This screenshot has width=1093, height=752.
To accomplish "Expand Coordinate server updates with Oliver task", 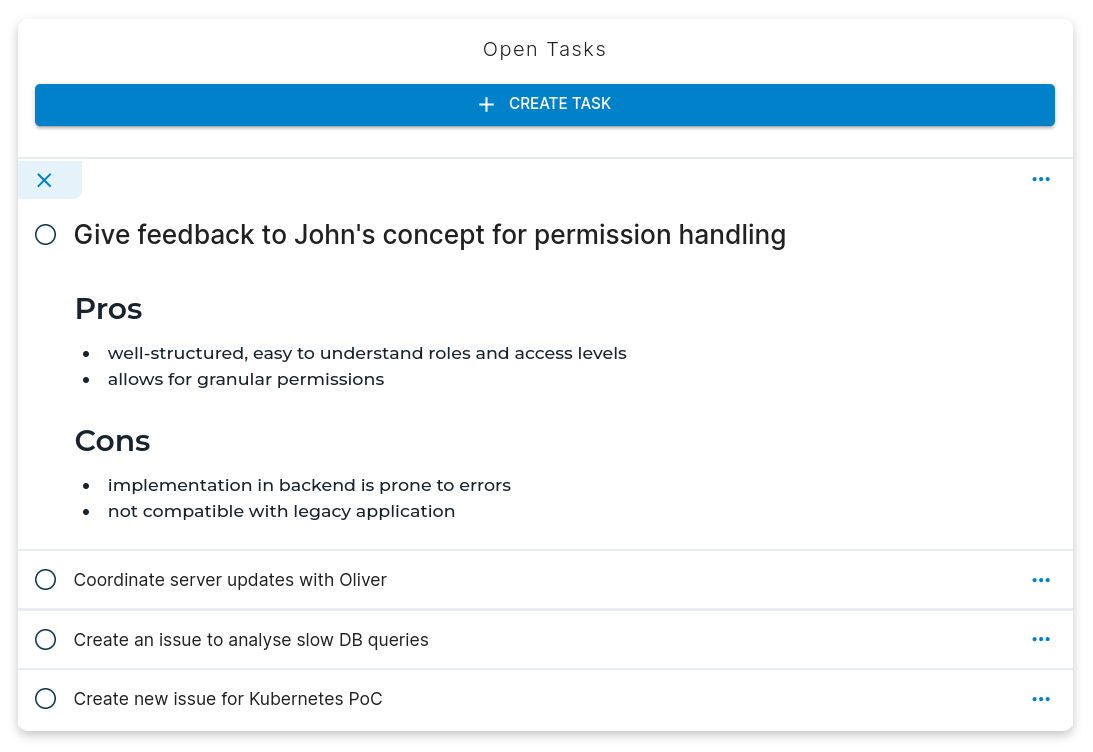I will point(230,580).
